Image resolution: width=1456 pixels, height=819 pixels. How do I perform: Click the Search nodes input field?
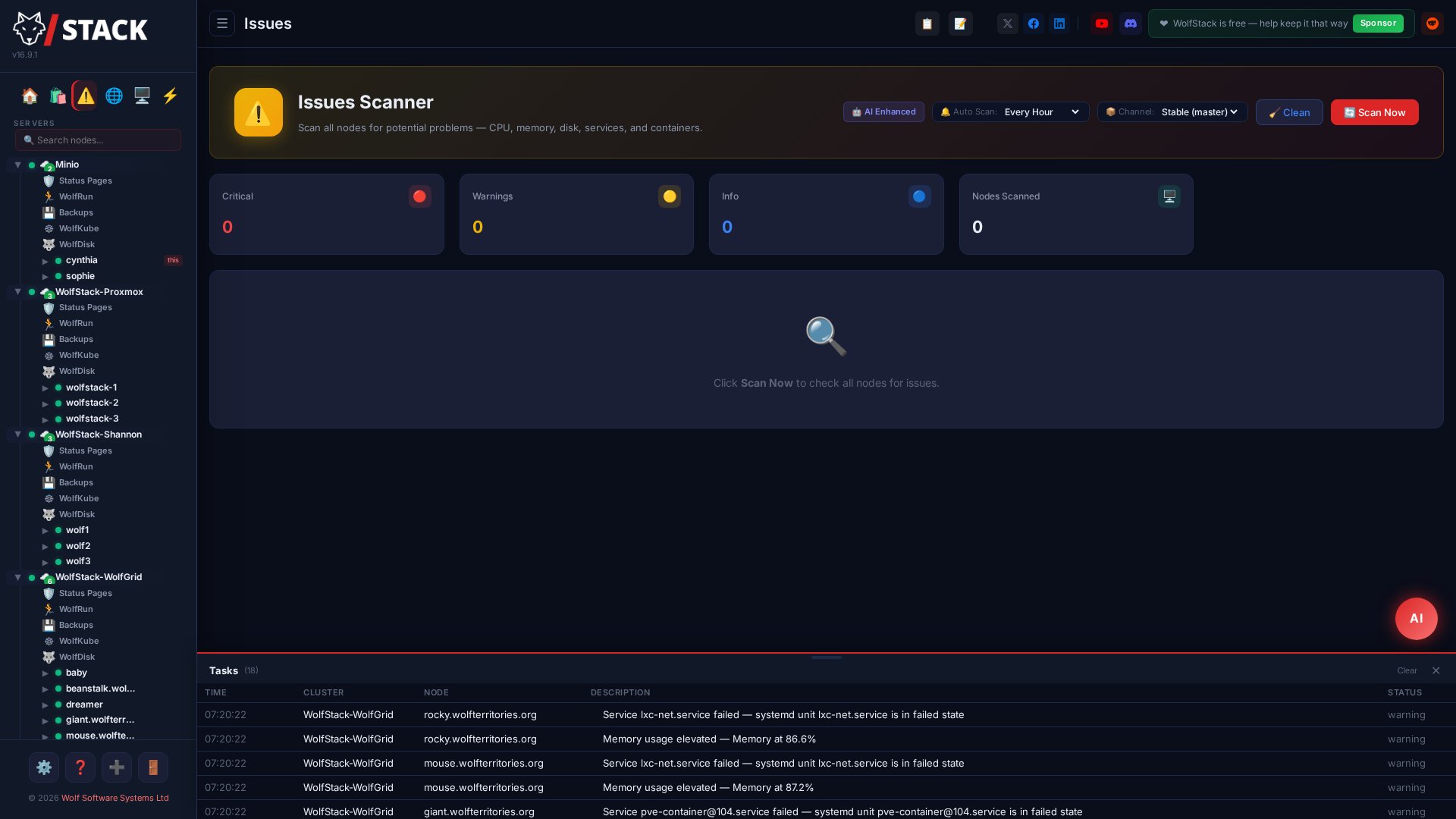coord(98,140)
